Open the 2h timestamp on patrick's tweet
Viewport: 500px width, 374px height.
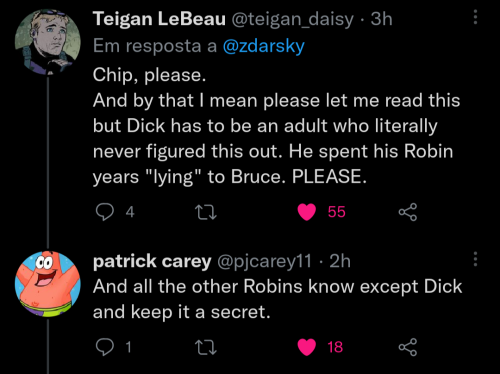[x=340, y=261]
